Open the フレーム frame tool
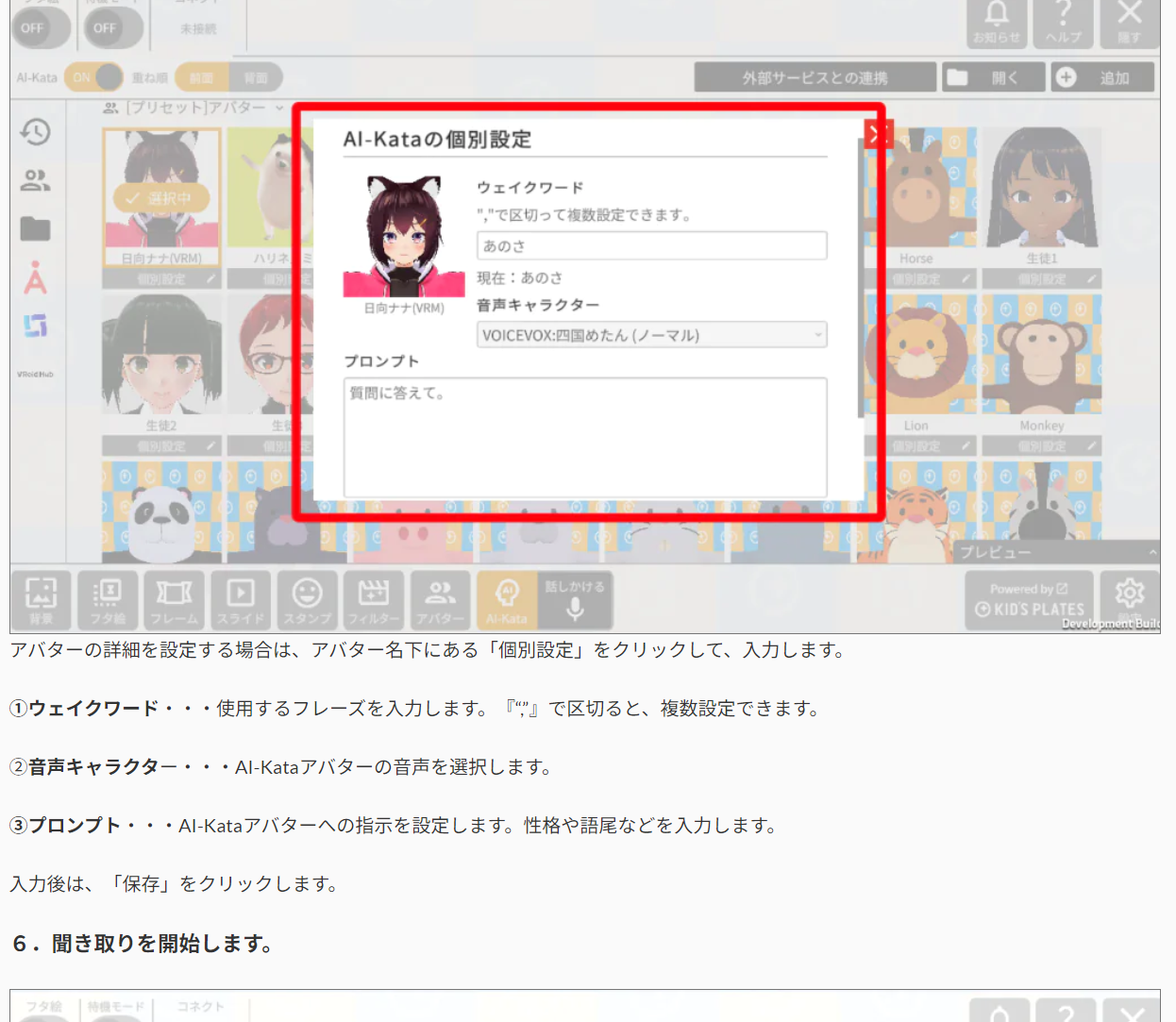This screenshot has height=1022, width=1176. tap(174, 600)
